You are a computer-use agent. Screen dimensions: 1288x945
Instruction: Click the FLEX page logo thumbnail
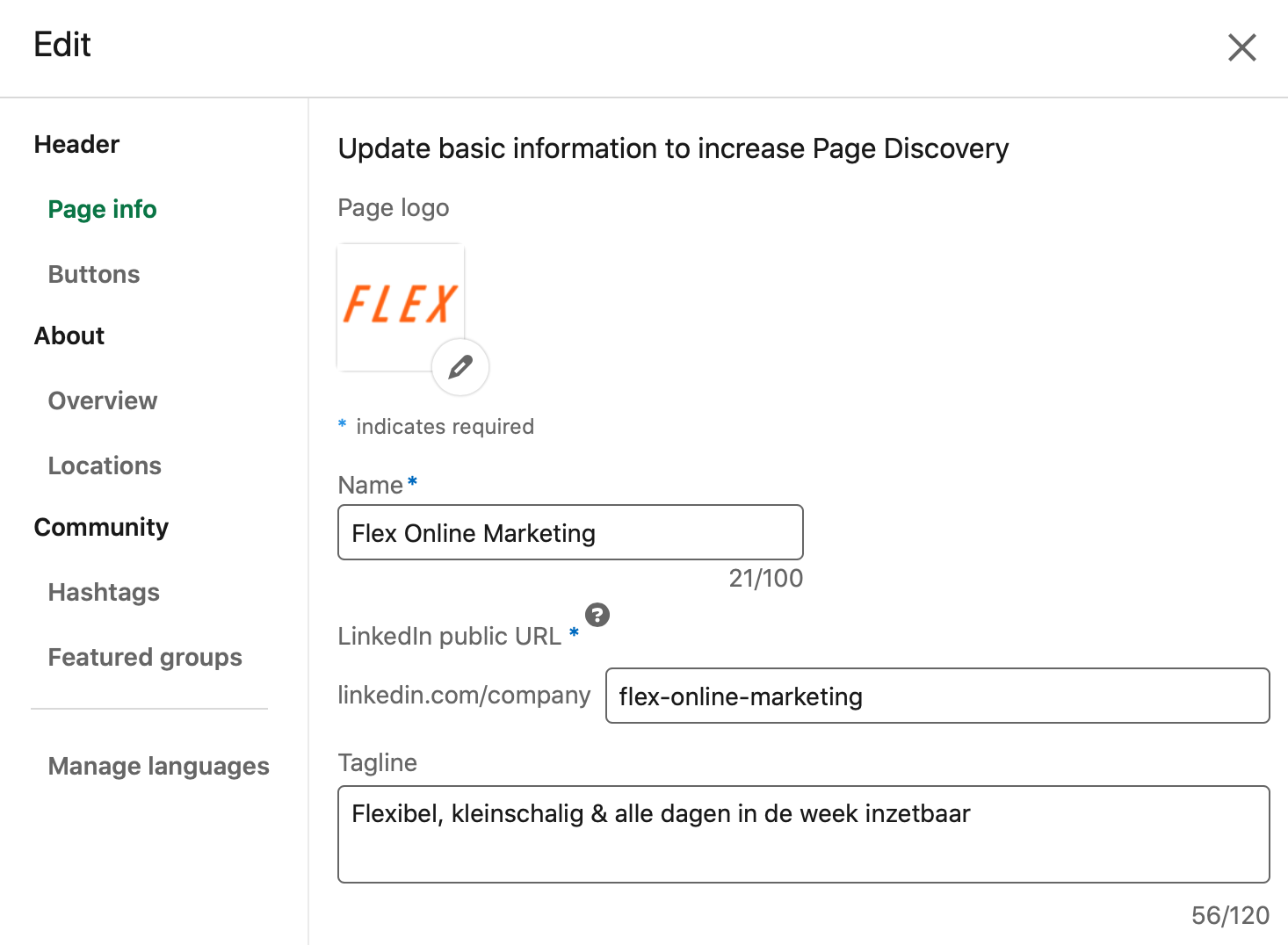tap(400, 305)
